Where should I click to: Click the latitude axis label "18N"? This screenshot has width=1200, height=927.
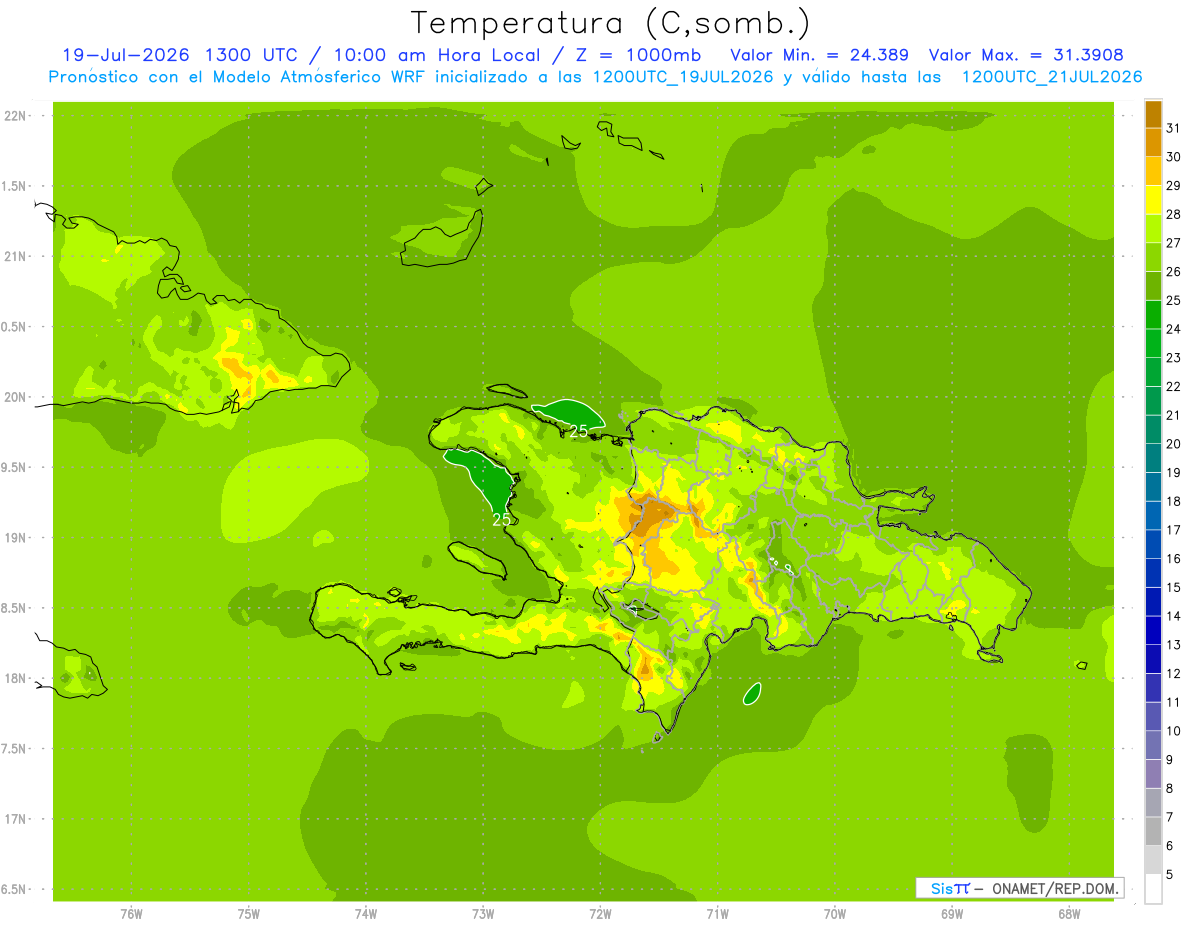(17, 678)
